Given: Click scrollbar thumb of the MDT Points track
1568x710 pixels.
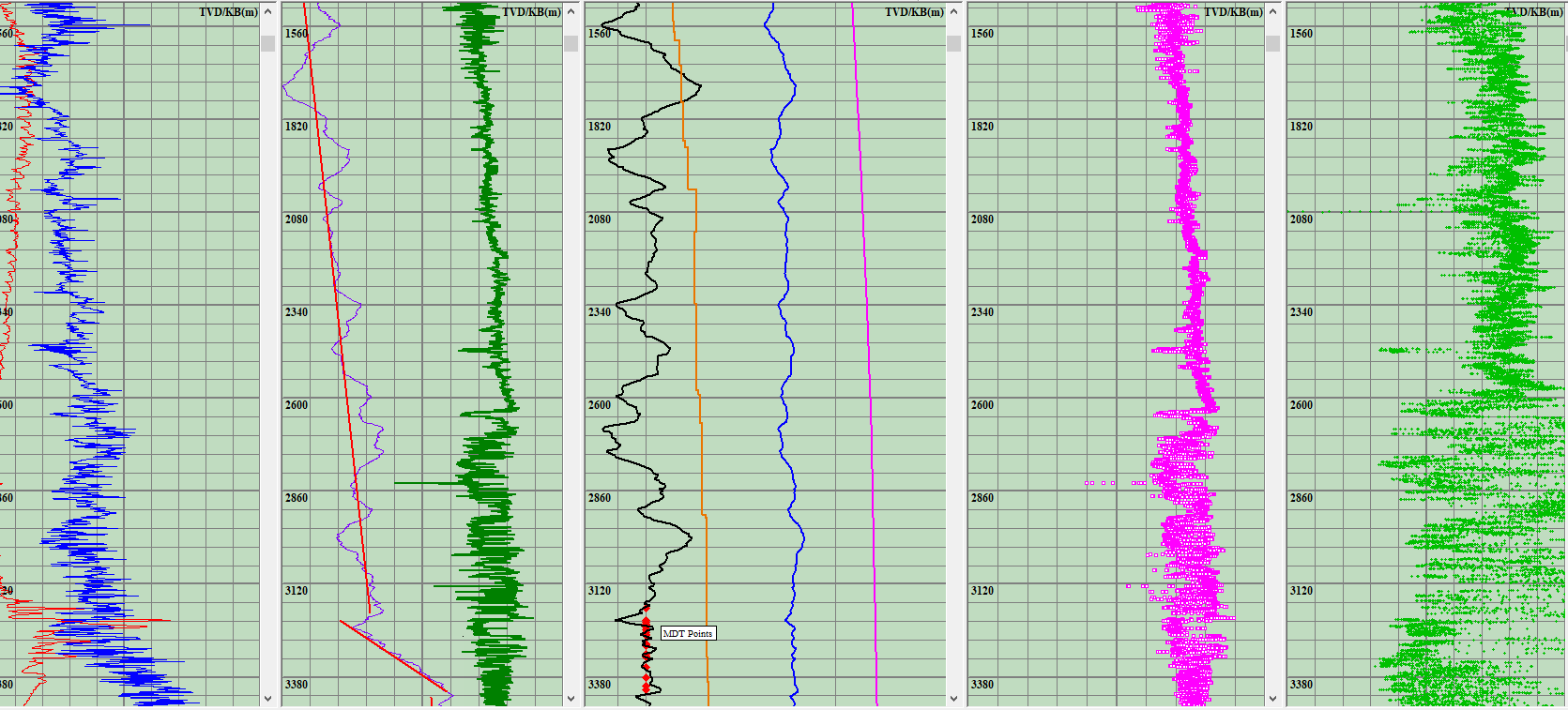Looking at the screenshot, I should pyautogui.click(x=953, y=43).
